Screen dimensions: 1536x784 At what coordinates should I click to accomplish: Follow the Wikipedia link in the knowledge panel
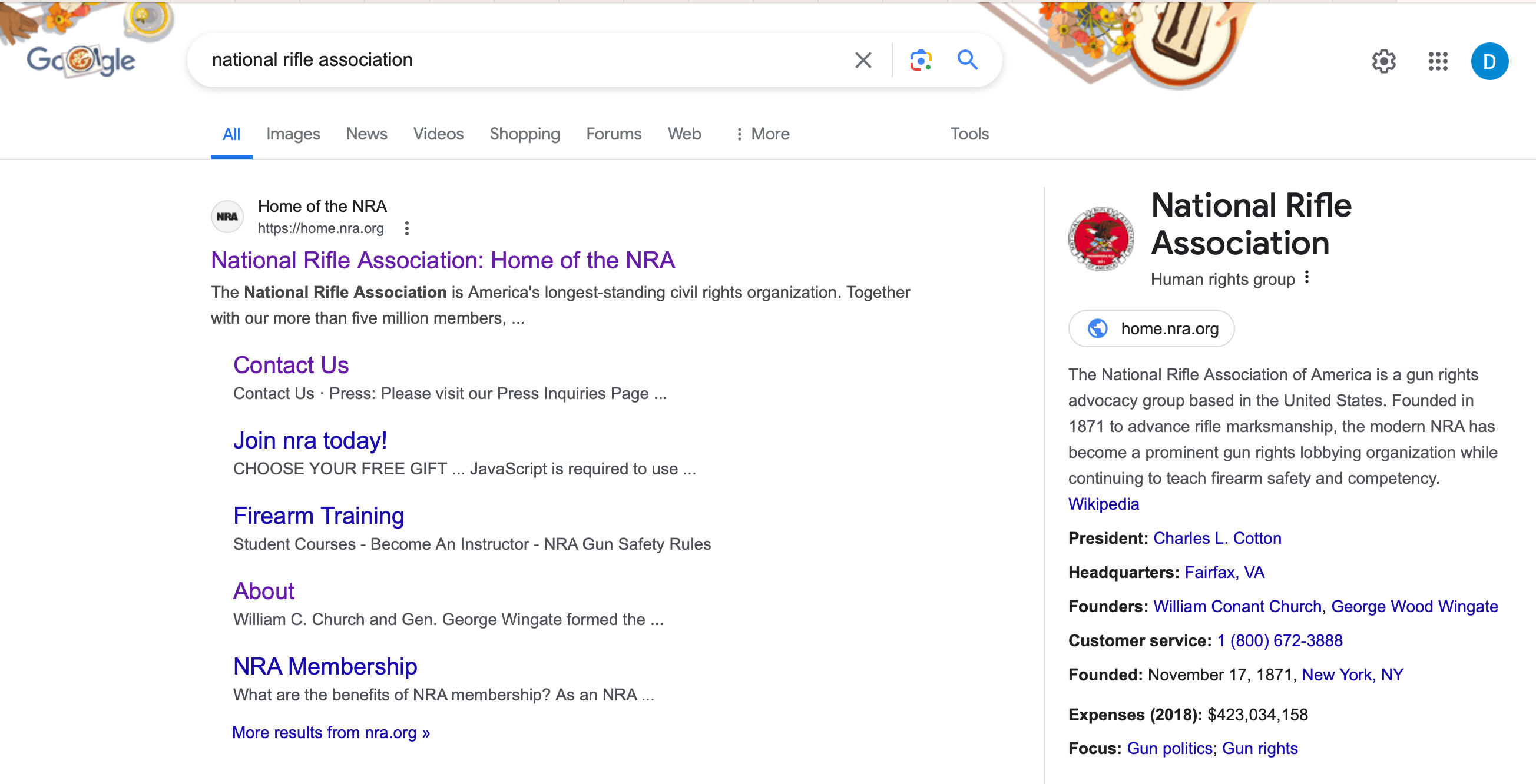[x=1103, y=503]
